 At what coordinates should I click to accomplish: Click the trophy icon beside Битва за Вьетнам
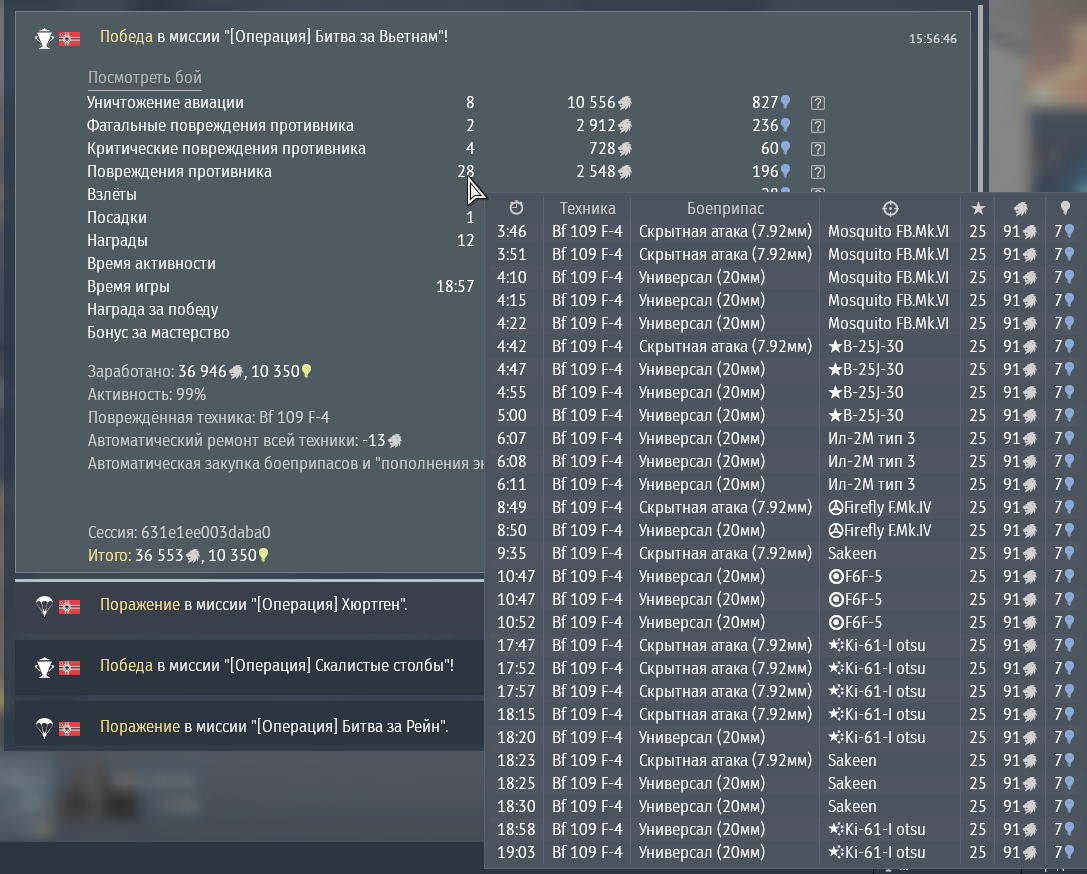[44, 39]
